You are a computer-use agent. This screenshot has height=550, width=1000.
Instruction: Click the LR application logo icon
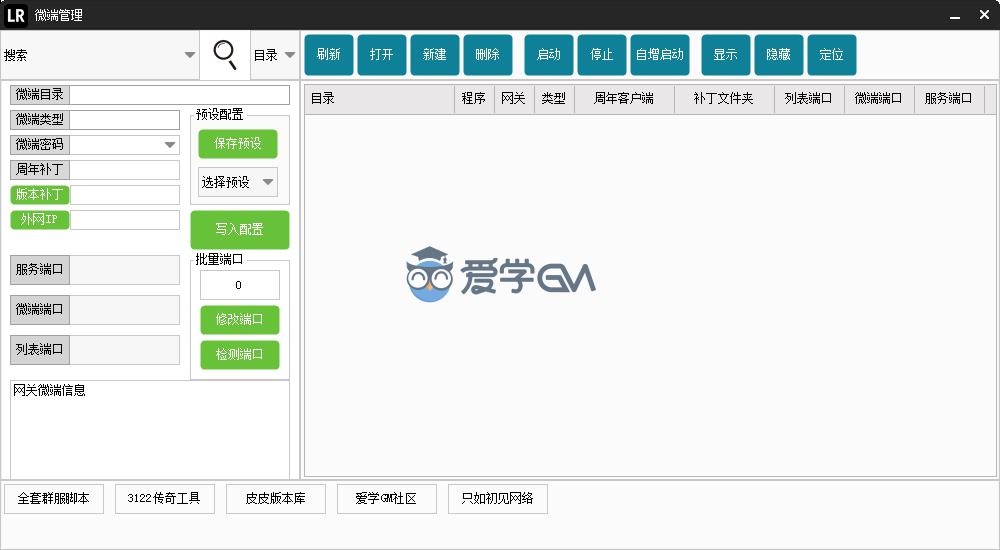click(x=16, y=15)
